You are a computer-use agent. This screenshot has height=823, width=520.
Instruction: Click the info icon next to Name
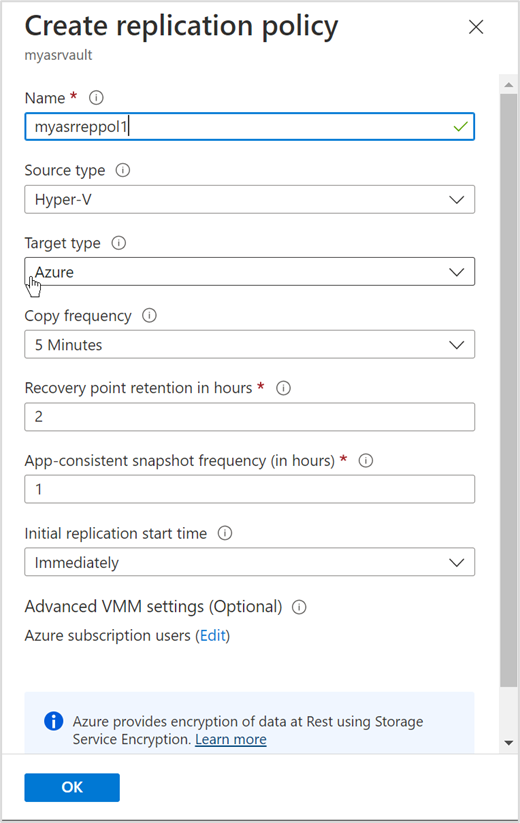[96, 98]
